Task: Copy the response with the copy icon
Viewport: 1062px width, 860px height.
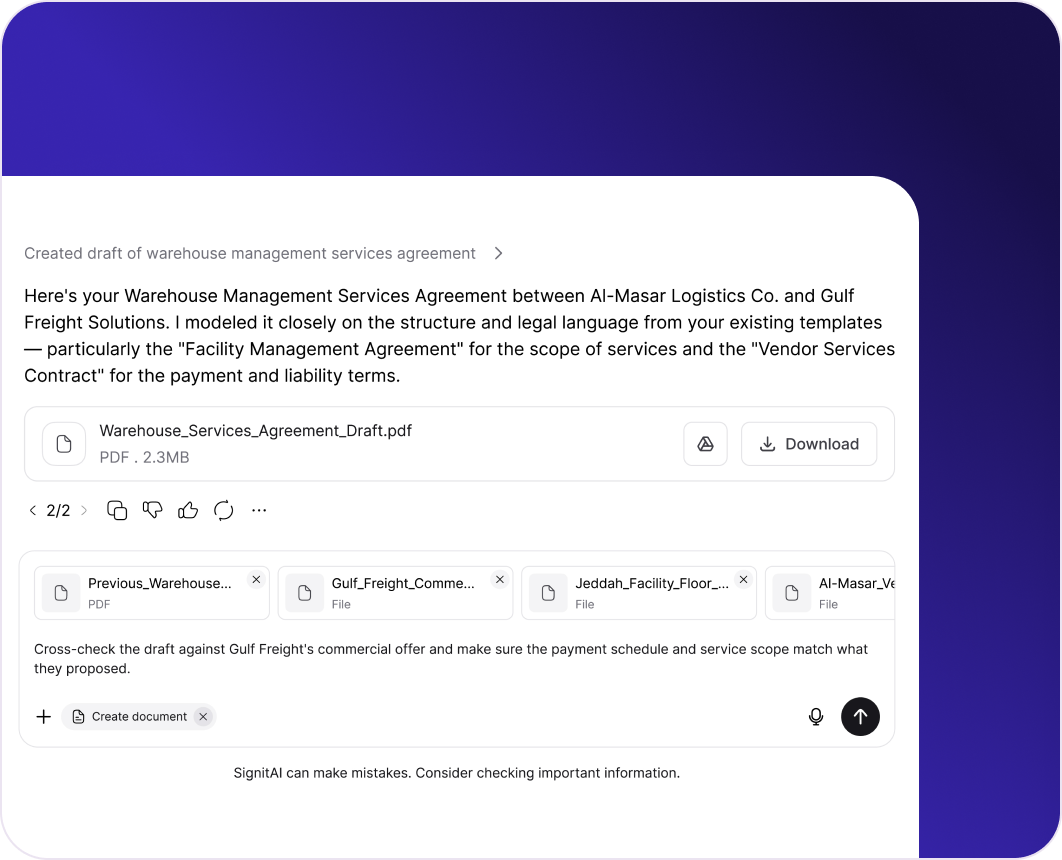Action: [117, 511]
